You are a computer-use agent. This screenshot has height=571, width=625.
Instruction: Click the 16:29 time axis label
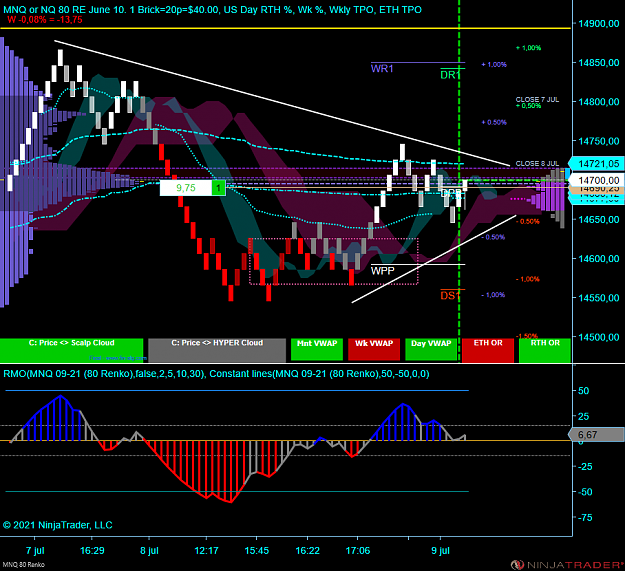(x=92, y=551)
